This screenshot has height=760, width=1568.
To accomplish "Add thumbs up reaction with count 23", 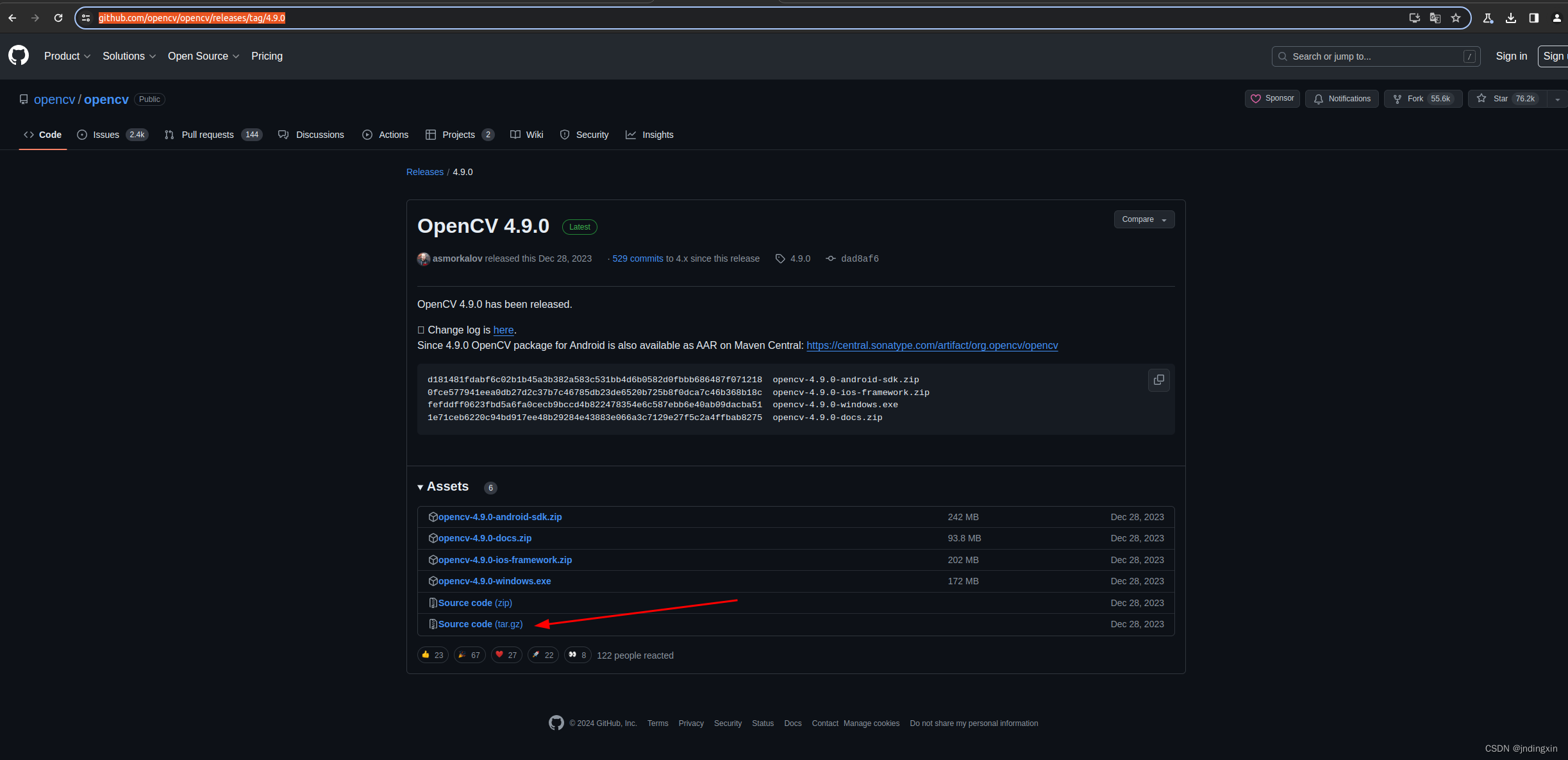I will [433, 655].
